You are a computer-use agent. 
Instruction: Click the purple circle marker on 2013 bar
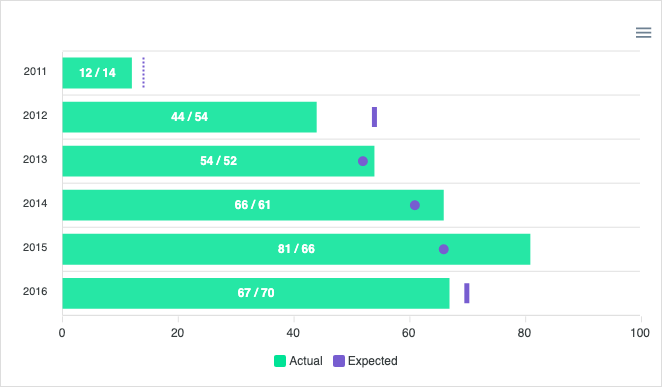coord(363,161)
